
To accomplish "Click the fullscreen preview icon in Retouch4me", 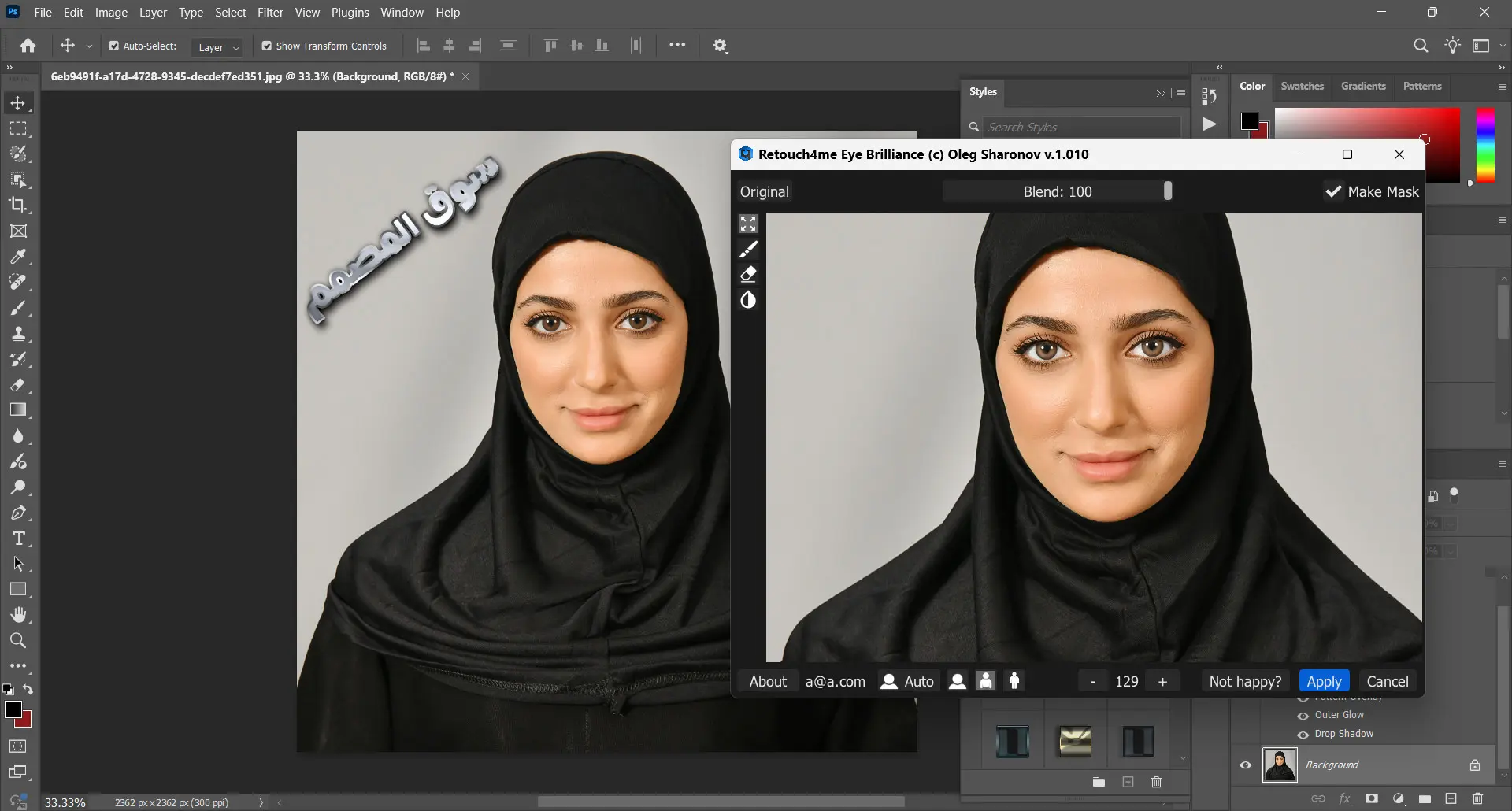I will (748, 224).
